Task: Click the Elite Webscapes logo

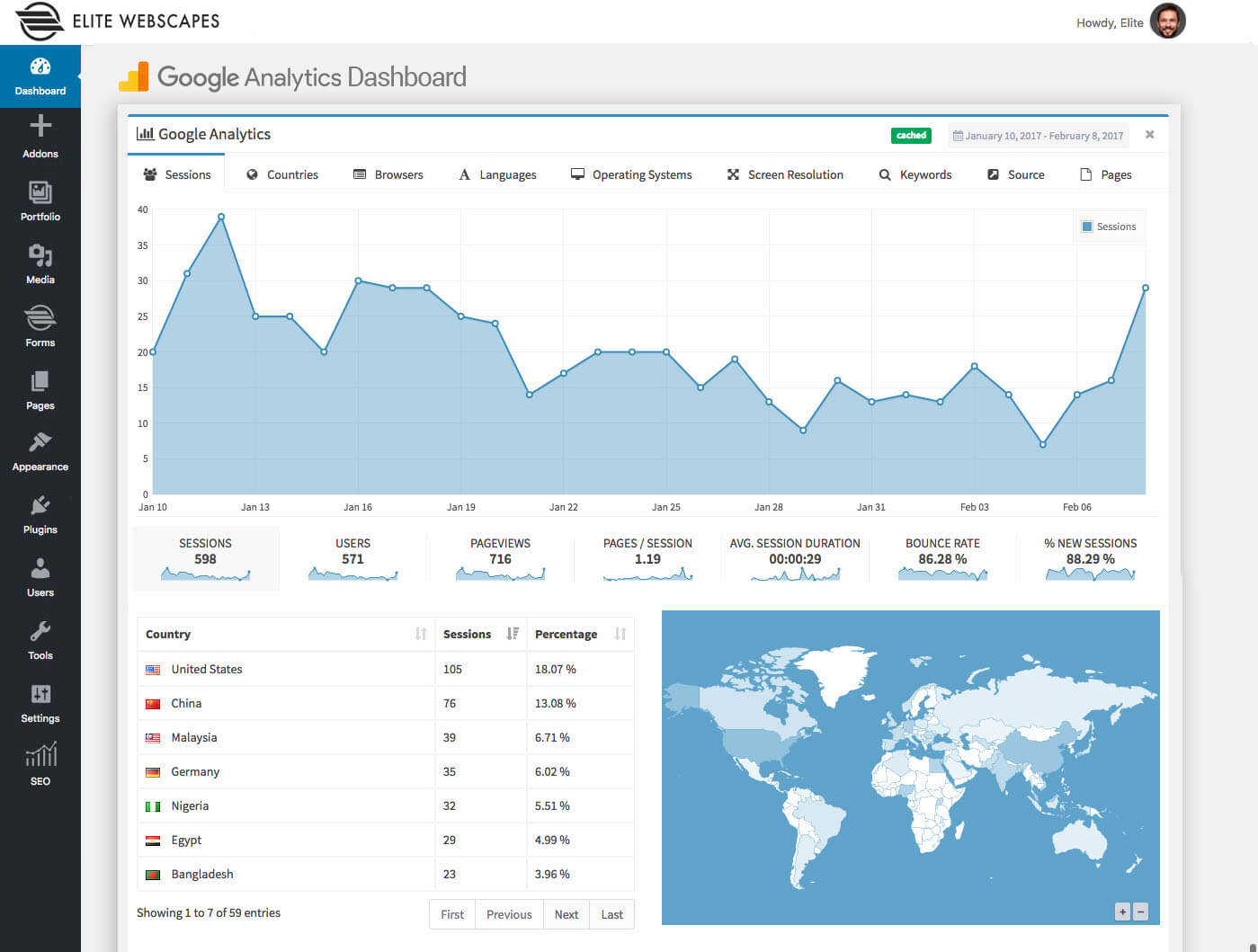Action: pos(118,22)
